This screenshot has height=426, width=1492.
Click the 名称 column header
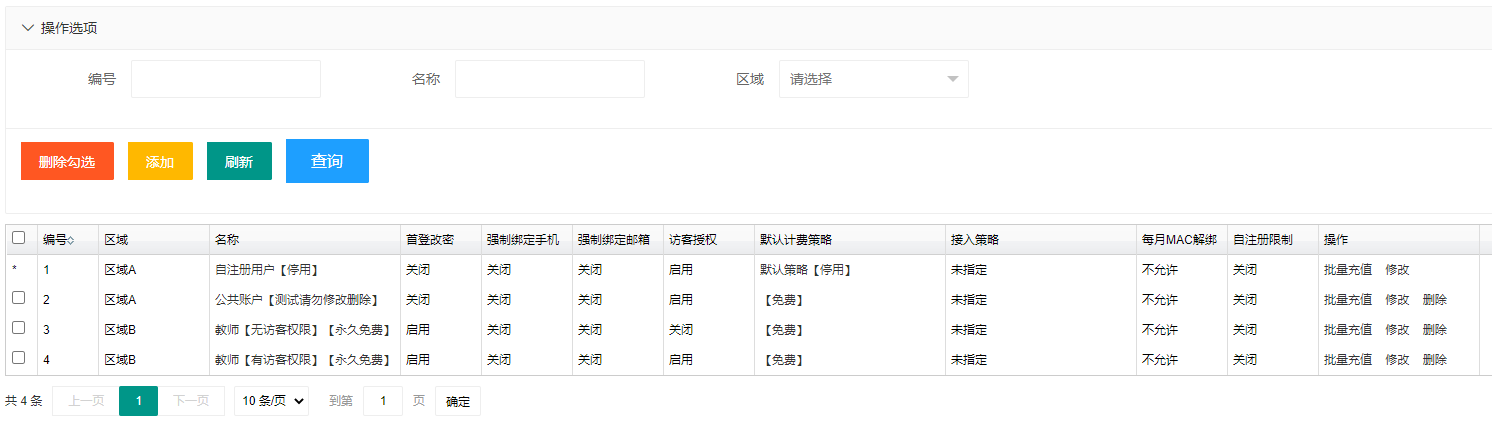(304, 240)
